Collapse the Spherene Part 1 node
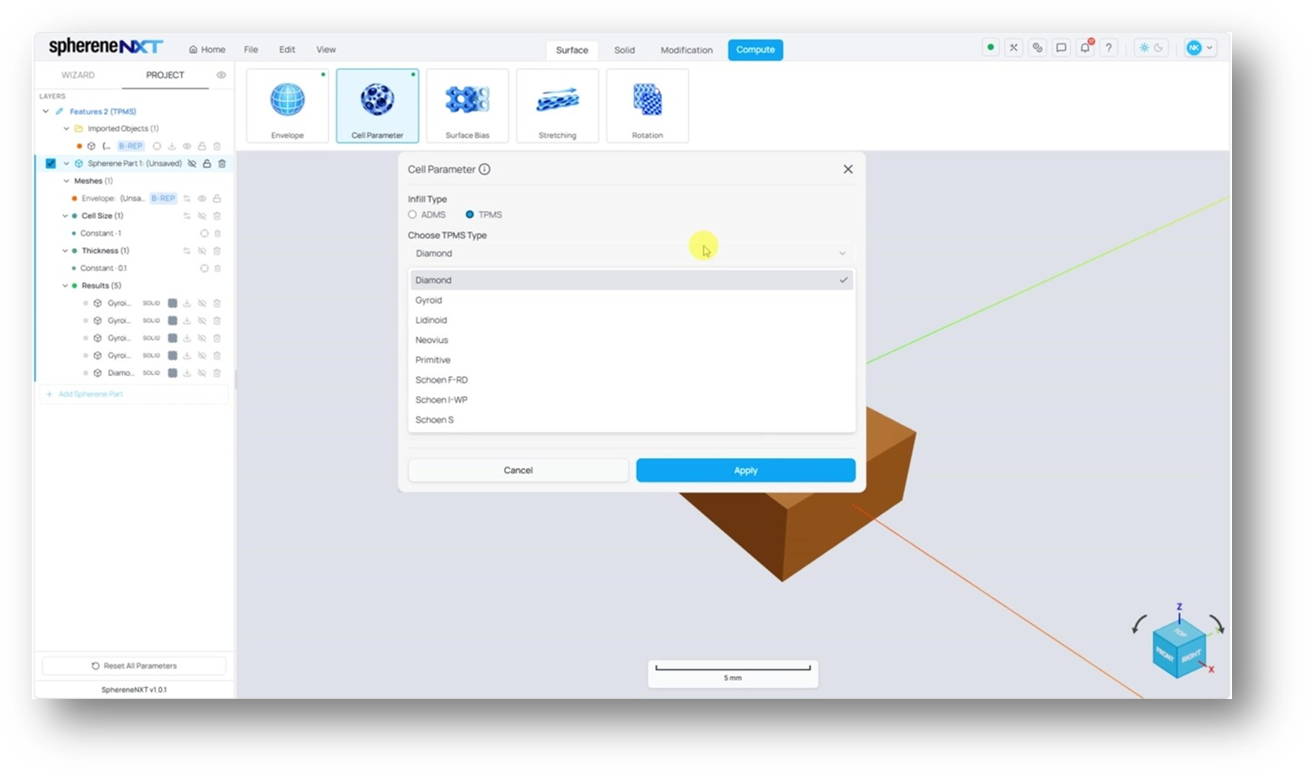 tap(66, 164)
